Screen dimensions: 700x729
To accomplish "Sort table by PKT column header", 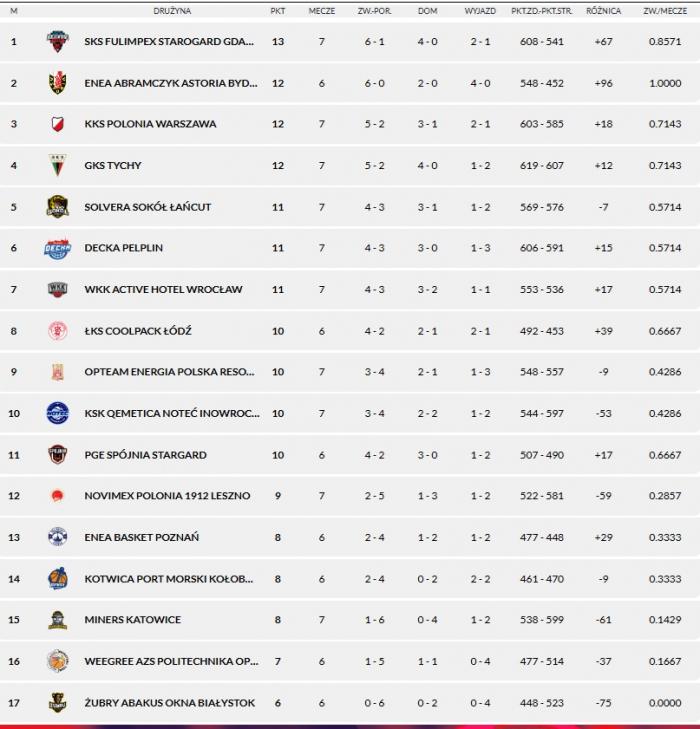I will [277, 11].
